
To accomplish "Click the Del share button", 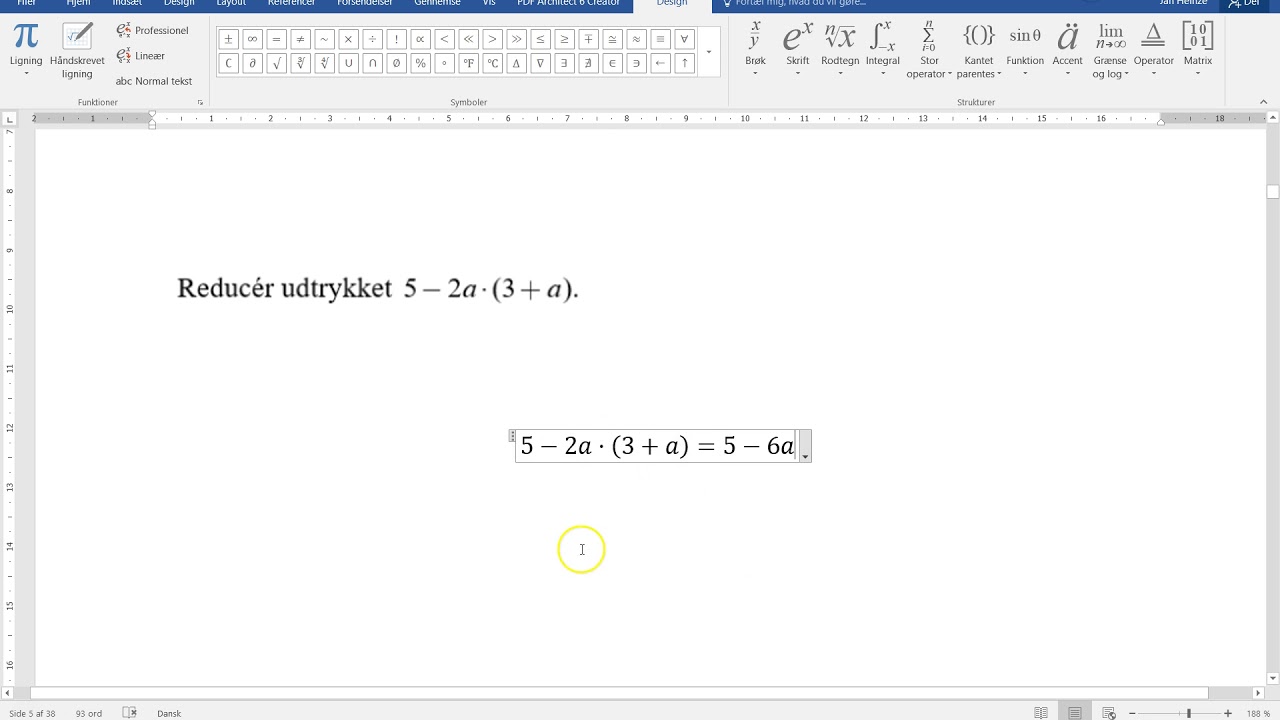I will [1245, 4].
